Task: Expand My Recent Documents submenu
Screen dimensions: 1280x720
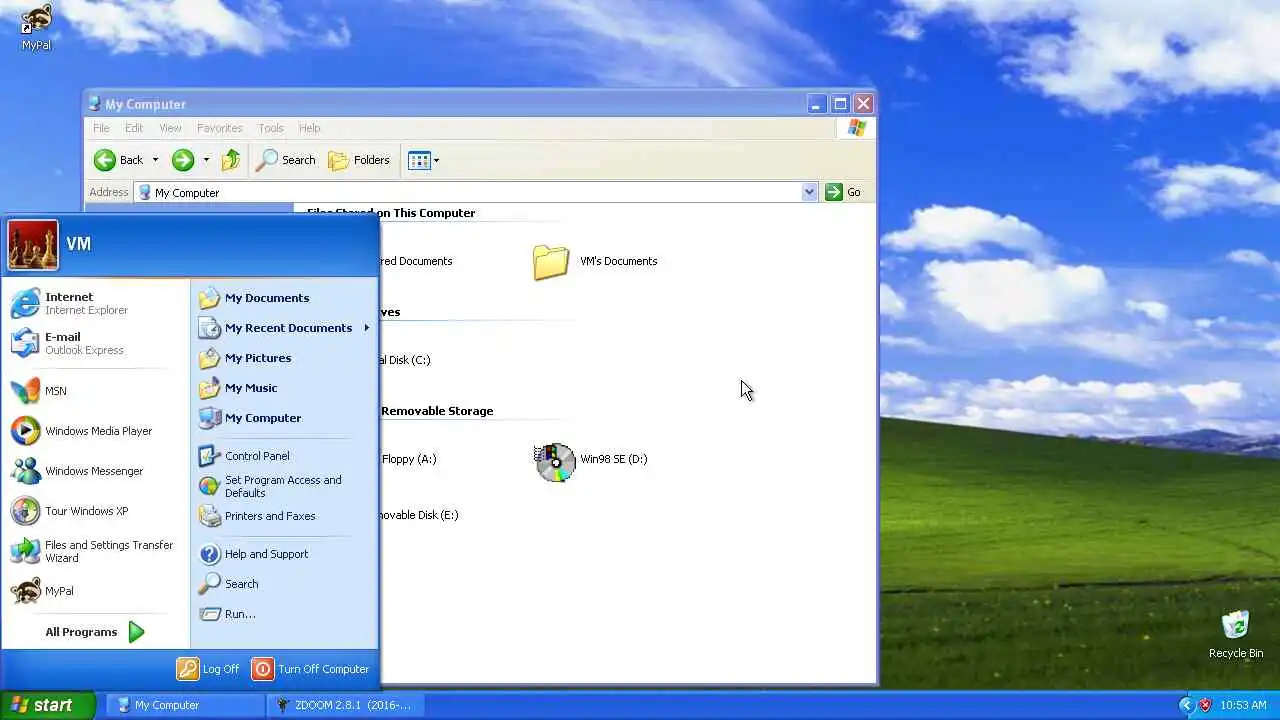Action: pos(284,328)
